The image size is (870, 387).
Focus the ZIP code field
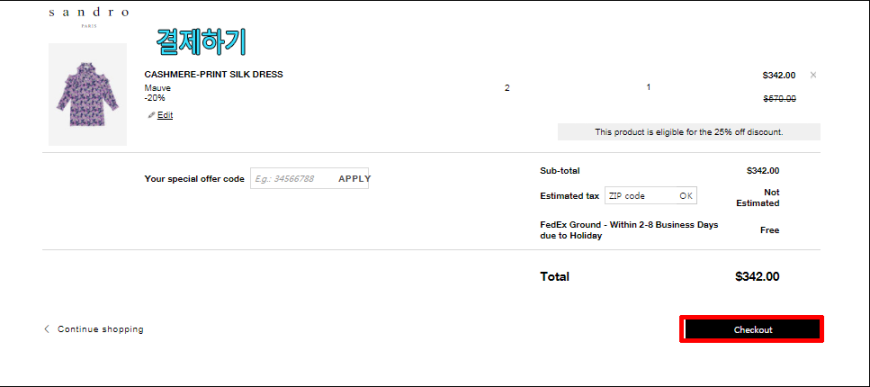(640, 196)
